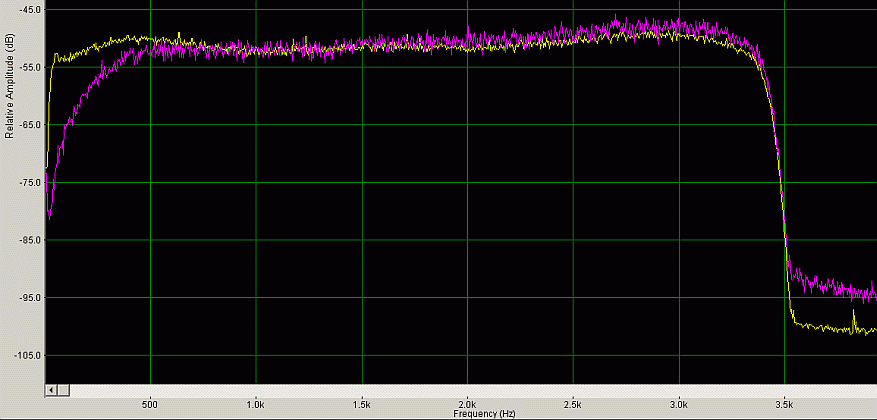Image resolution: width=877 pixels, height=420 pixels.
Task: Click the horizontal scrollbar thumb
Action: (64, 390)
